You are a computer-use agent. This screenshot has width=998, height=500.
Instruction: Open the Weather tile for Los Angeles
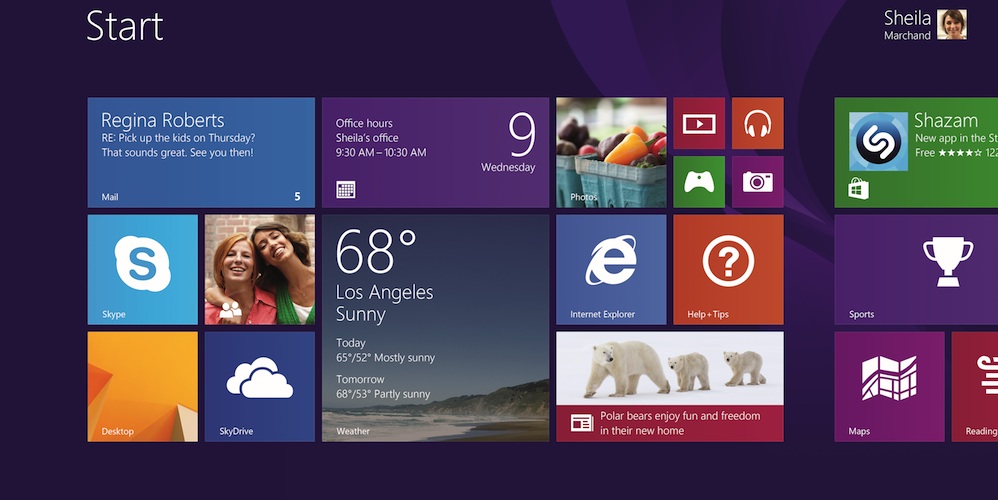tap(435, 328)
